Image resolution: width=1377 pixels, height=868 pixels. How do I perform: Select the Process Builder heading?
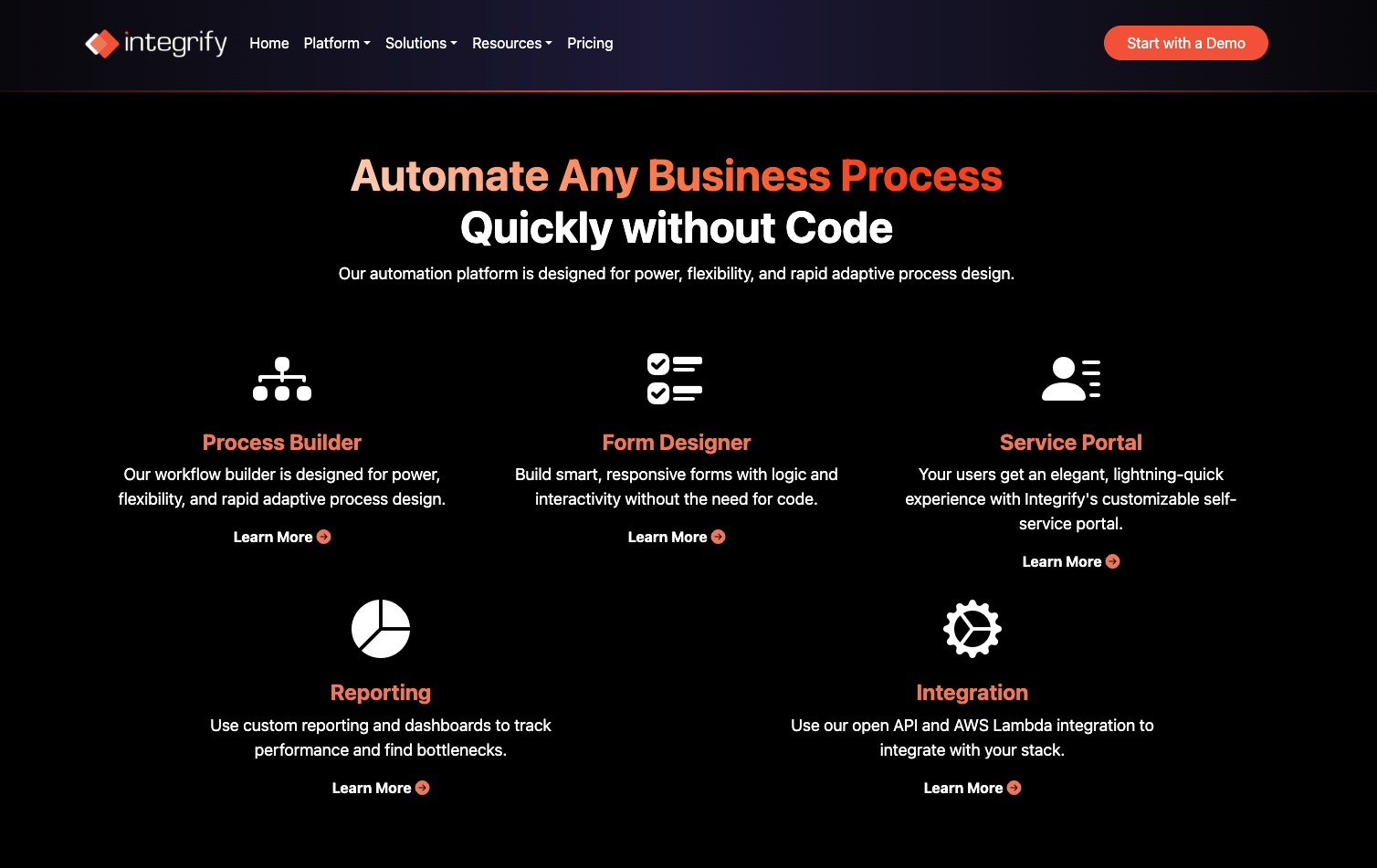click(282, 443)
